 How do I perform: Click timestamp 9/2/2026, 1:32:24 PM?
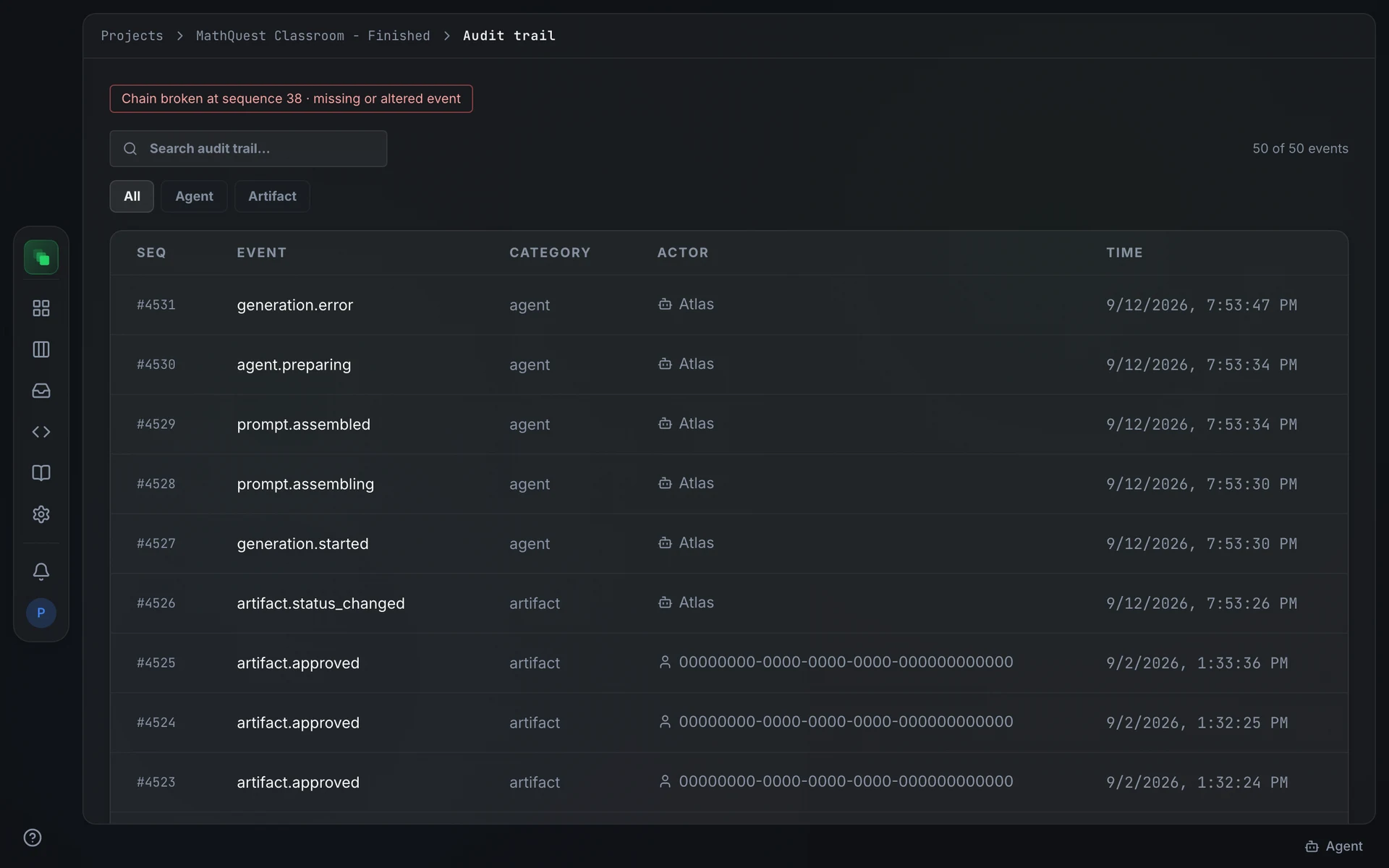(x=1197, y=783)
